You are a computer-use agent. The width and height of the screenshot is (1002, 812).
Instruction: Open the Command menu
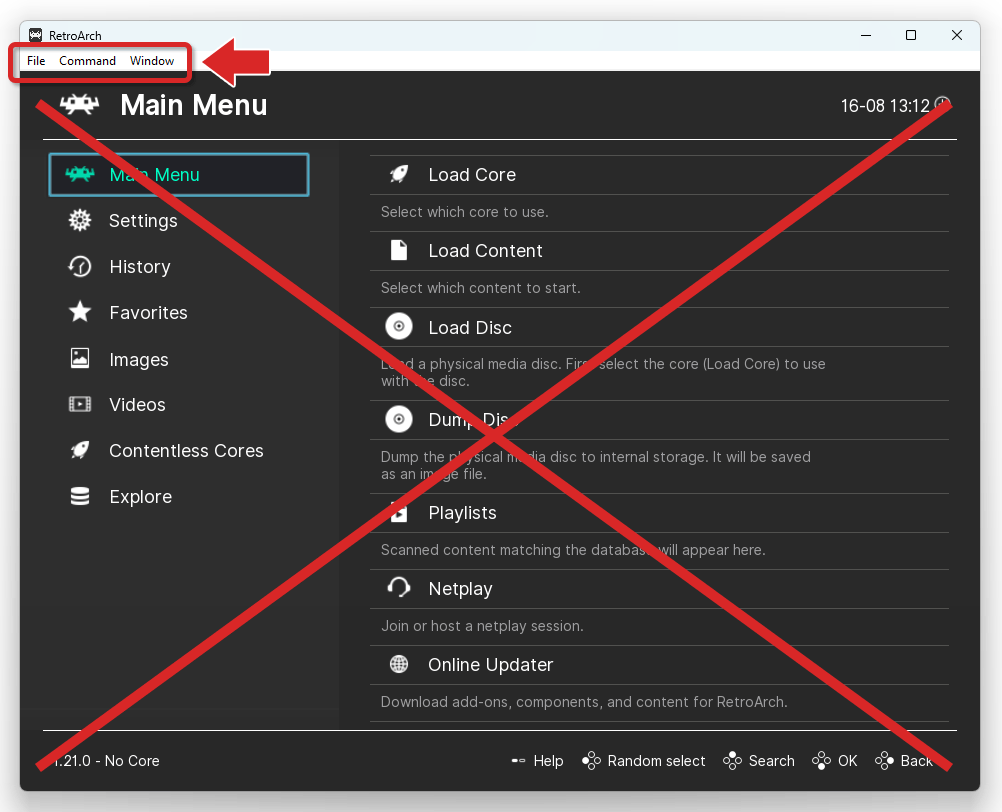point(88,61)
